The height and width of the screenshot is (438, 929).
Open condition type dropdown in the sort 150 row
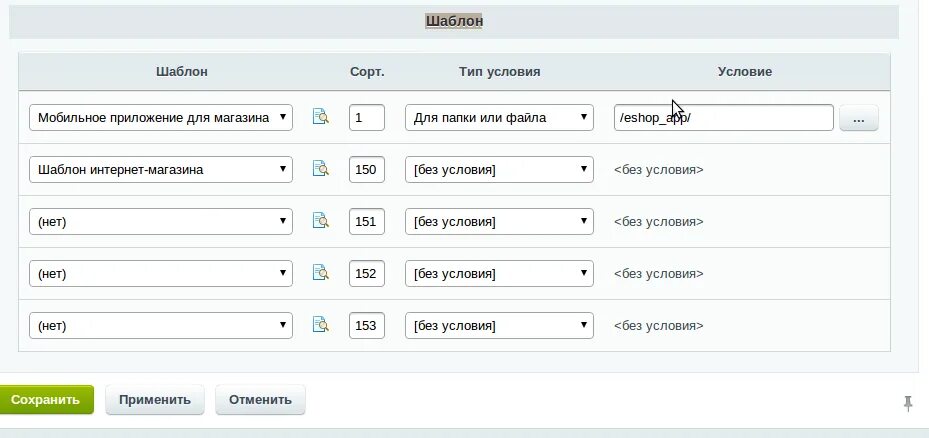(499, 169)
